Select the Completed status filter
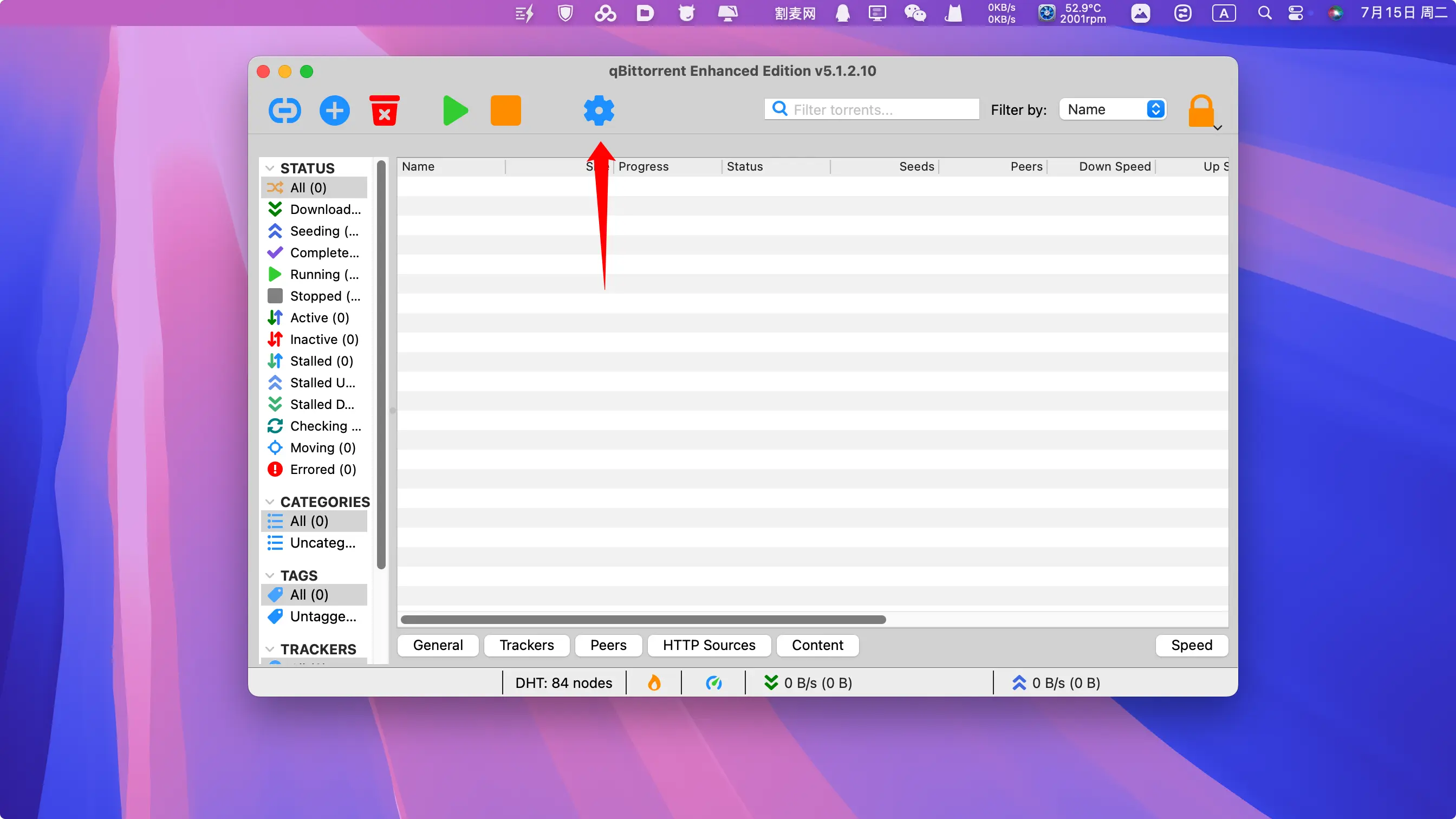The height and width of the screenshot is (819, 1456). click(314, 252)
